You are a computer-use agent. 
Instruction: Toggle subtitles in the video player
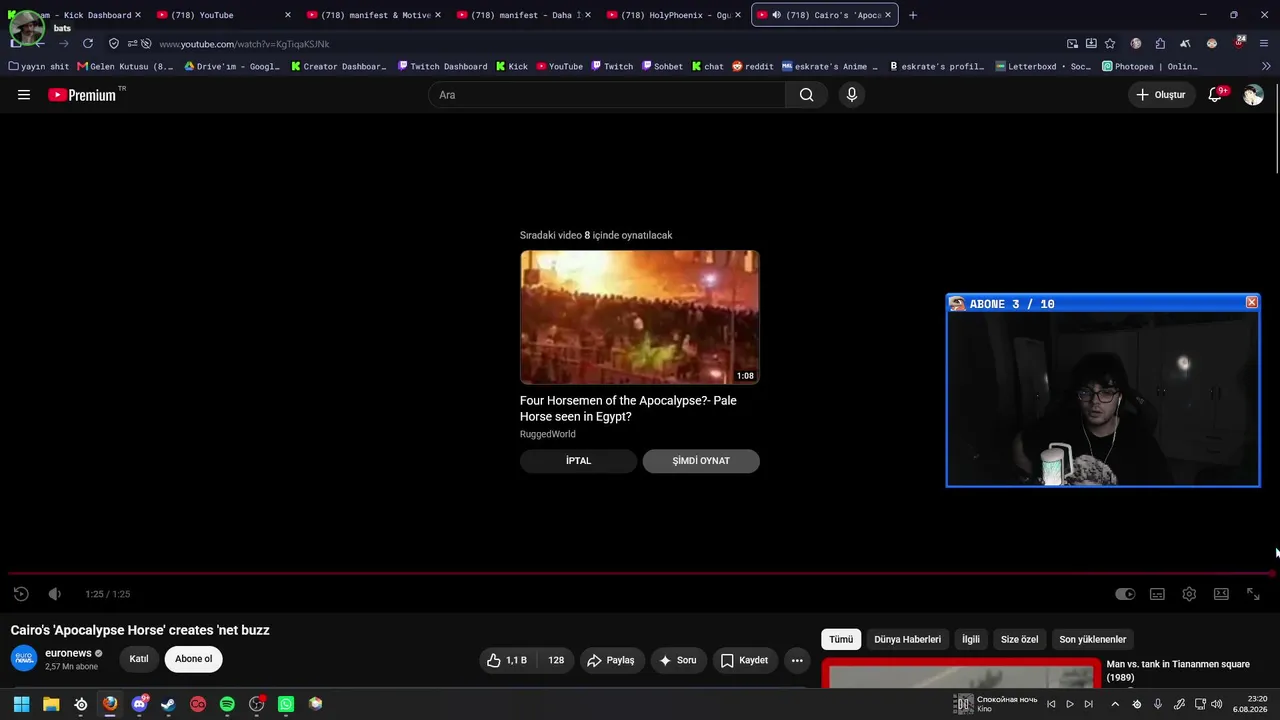[1157, 594]
